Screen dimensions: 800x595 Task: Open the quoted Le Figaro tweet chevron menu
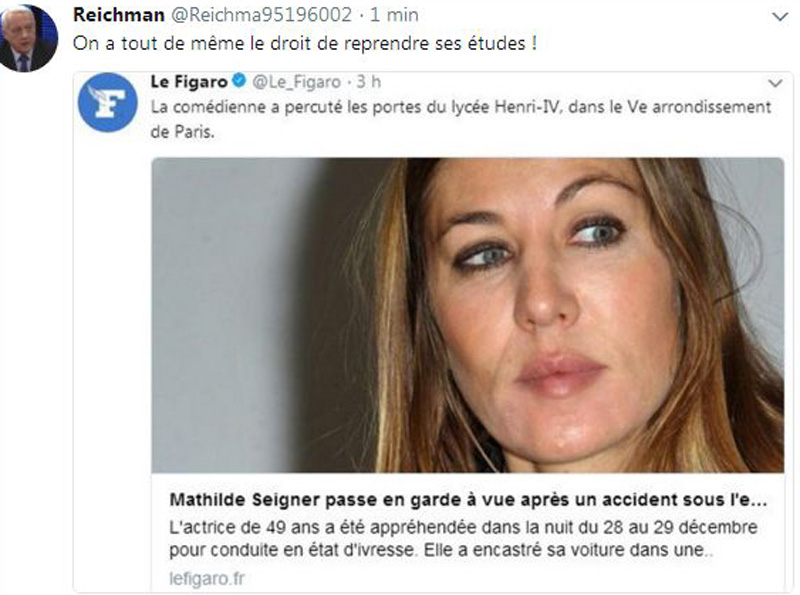(x=775, y=83)
